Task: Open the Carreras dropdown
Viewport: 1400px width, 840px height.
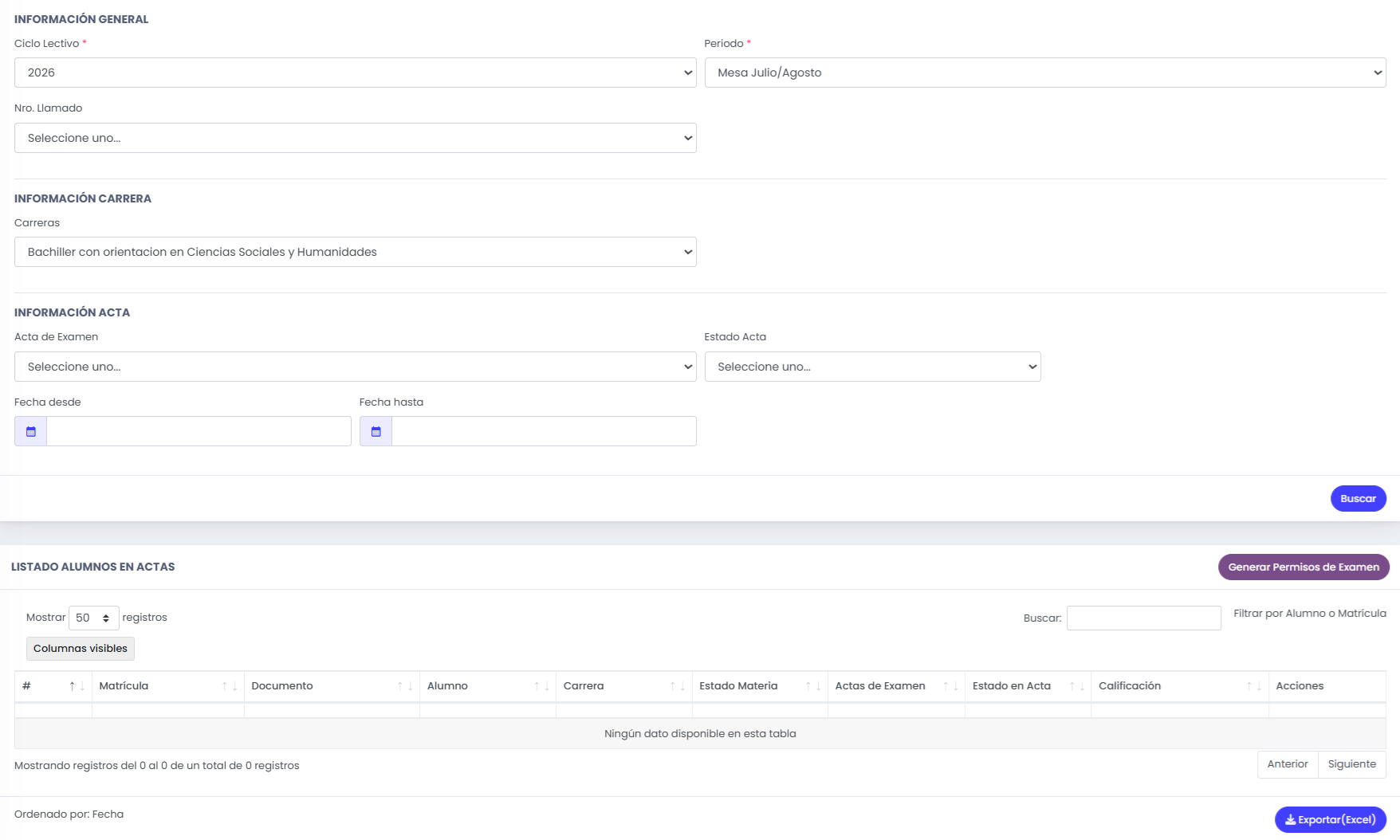Action: 356,252
